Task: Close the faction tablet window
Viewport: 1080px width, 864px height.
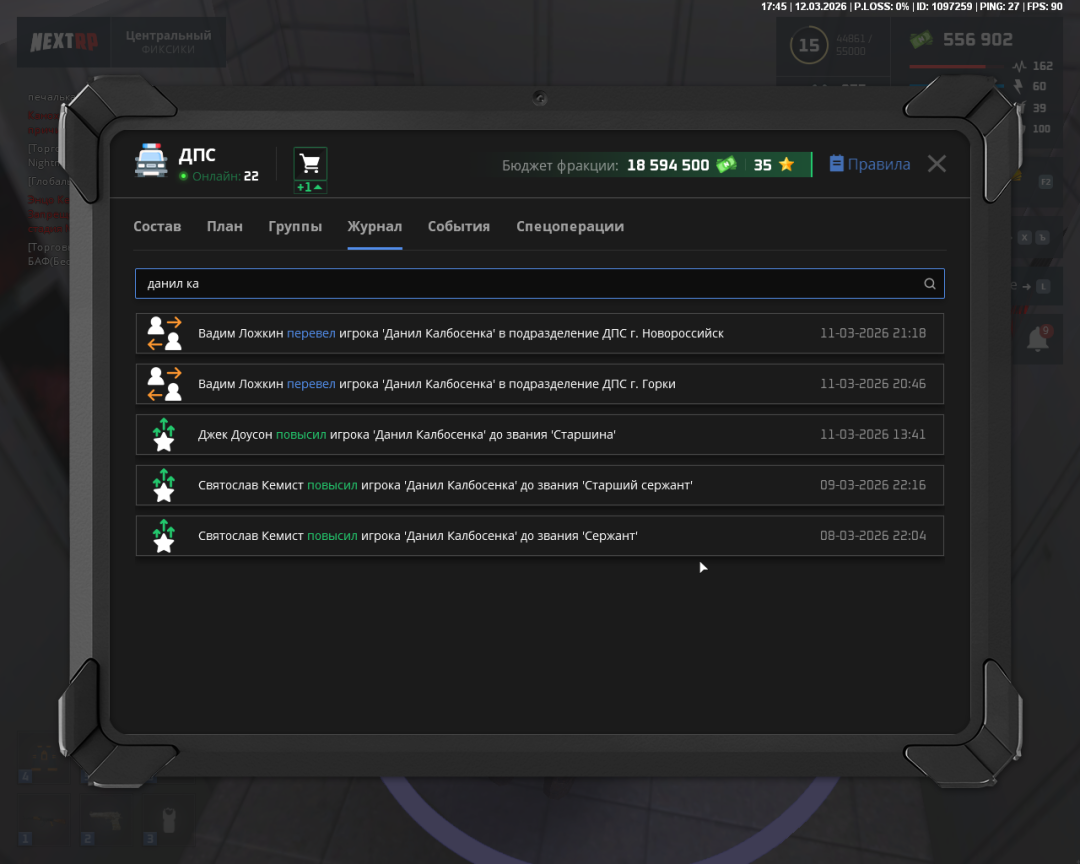Action: [x=936, y=164]
